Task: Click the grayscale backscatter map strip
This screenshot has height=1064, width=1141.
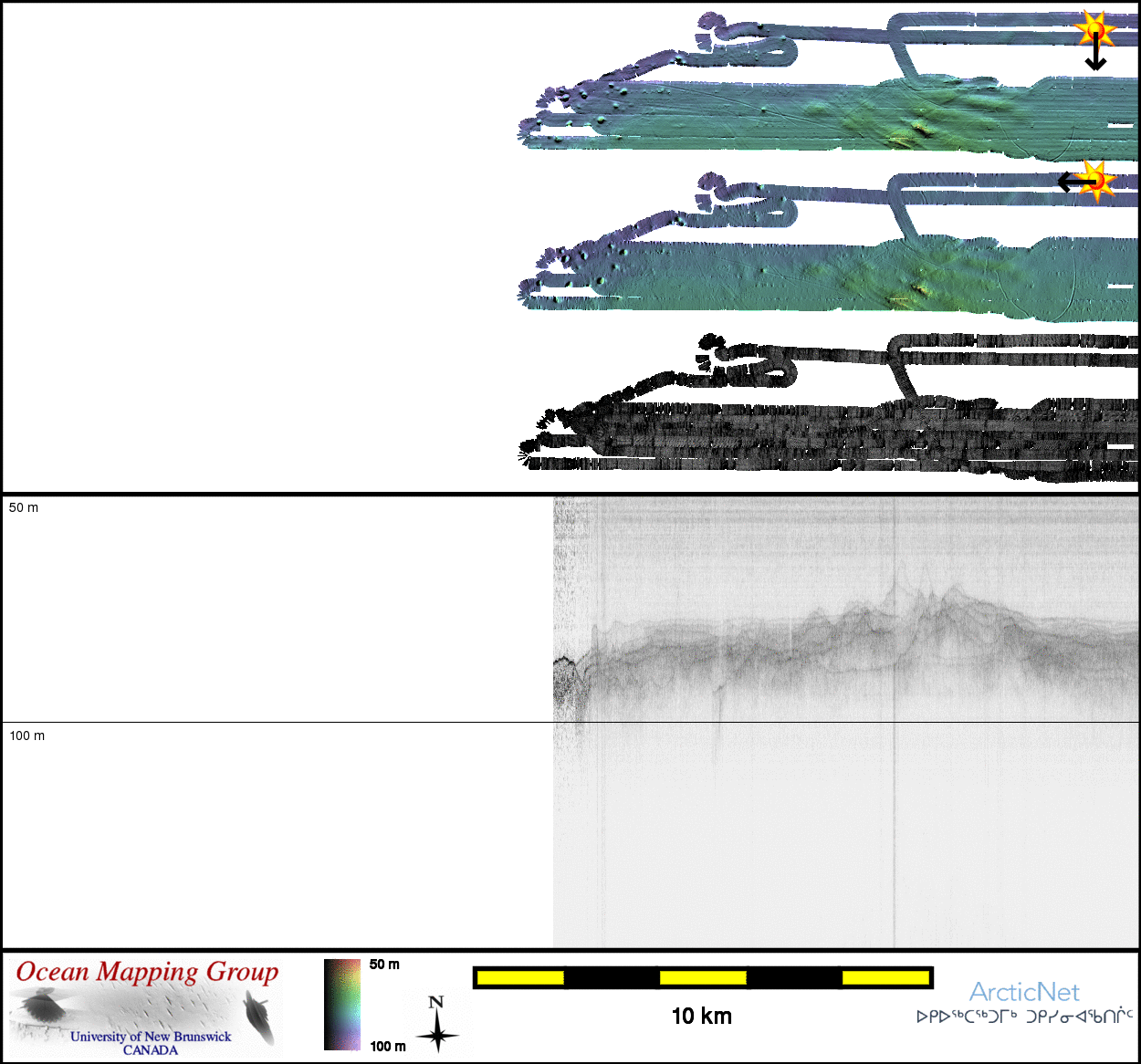Action: [x=822, y=429]
